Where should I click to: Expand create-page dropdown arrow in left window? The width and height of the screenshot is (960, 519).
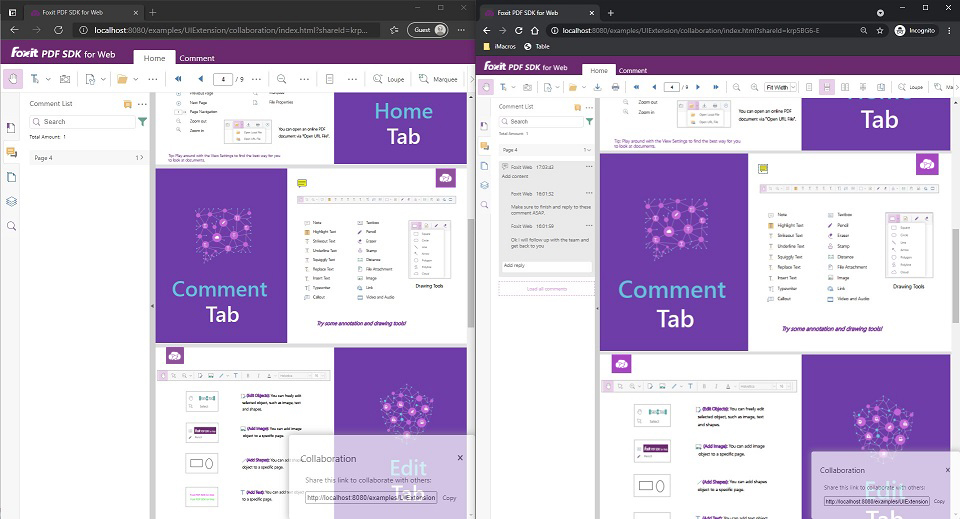[103, 79]
